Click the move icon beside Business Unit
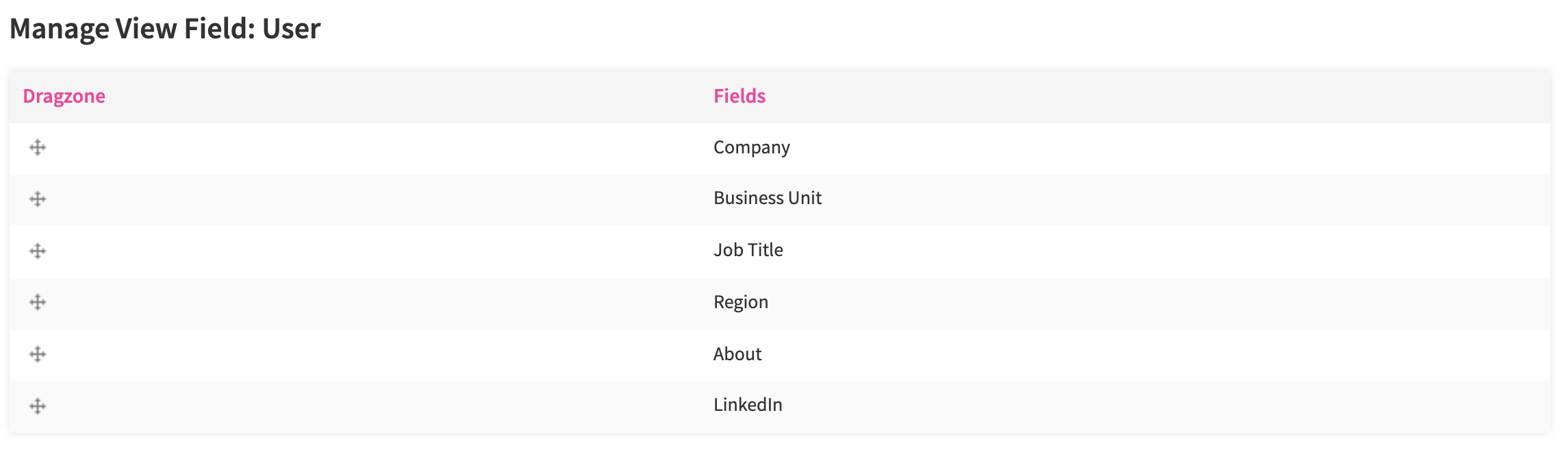Screen dimensions: 1568x452 (38, 199)
